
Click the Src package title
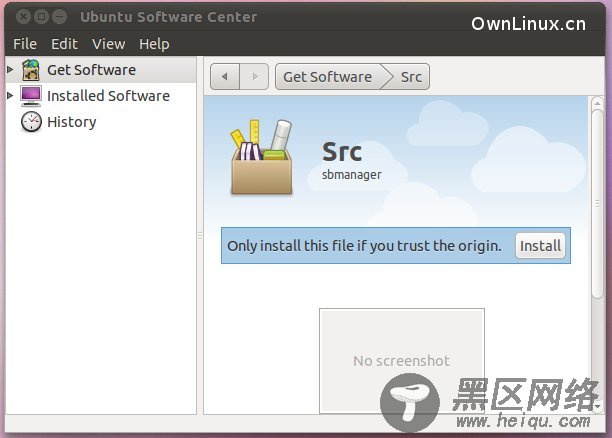pos(342,151)
